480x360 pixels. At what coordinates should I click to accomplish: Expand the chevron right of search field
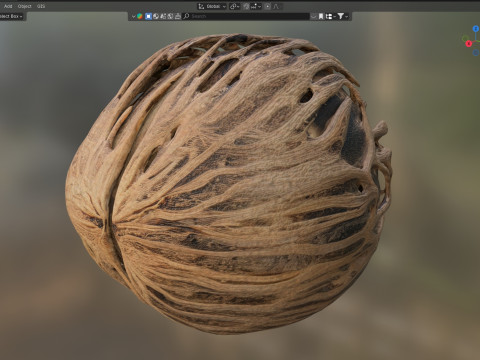(x=313, y=16)
